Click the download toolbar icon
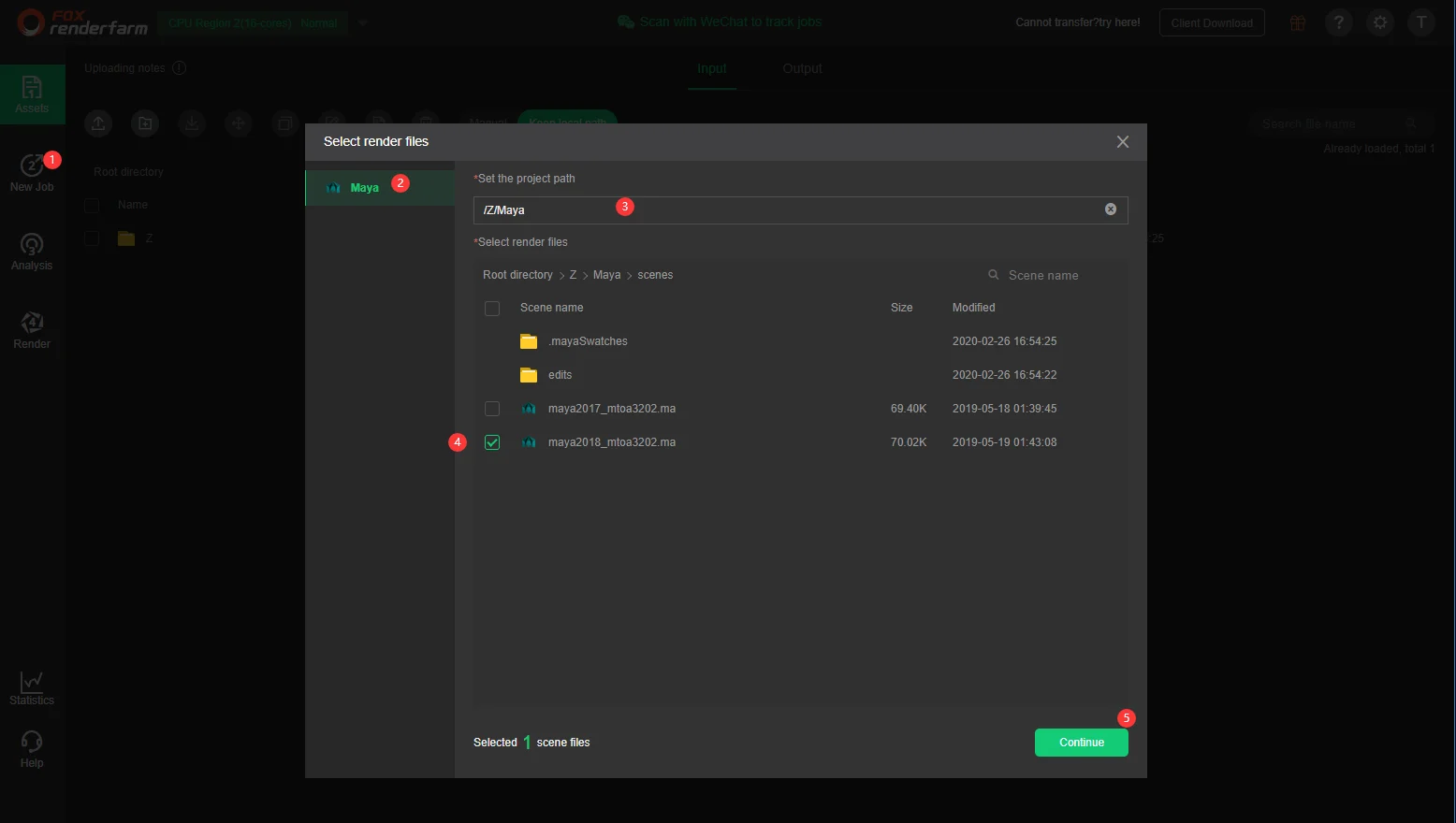This screenshot has width=1456, height=823. point(192,123)
